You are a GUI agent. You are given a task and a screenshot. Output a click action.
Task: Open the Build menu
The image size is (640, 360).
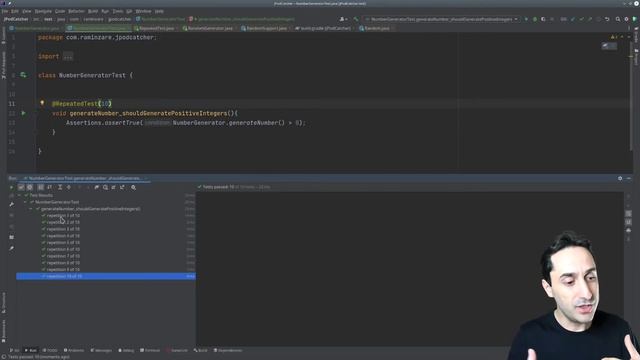93,11
